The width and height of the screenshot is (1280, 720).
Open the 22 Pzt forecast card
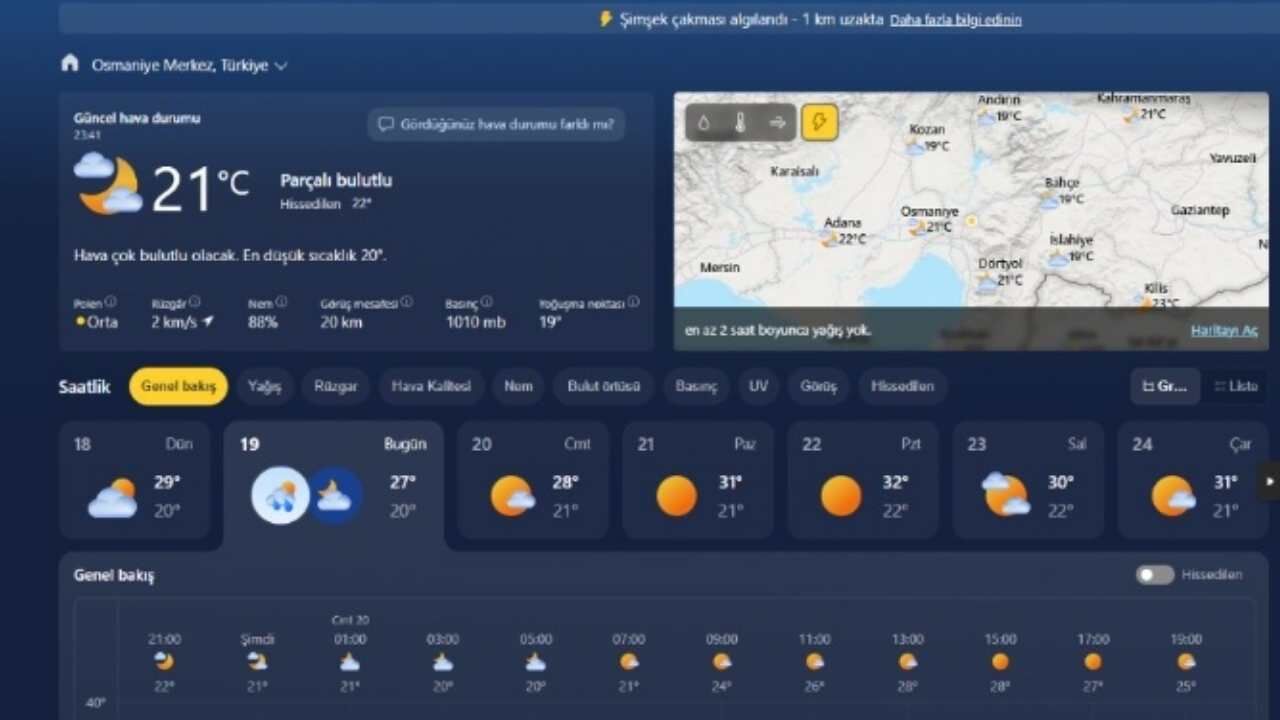tap(863, 480)
